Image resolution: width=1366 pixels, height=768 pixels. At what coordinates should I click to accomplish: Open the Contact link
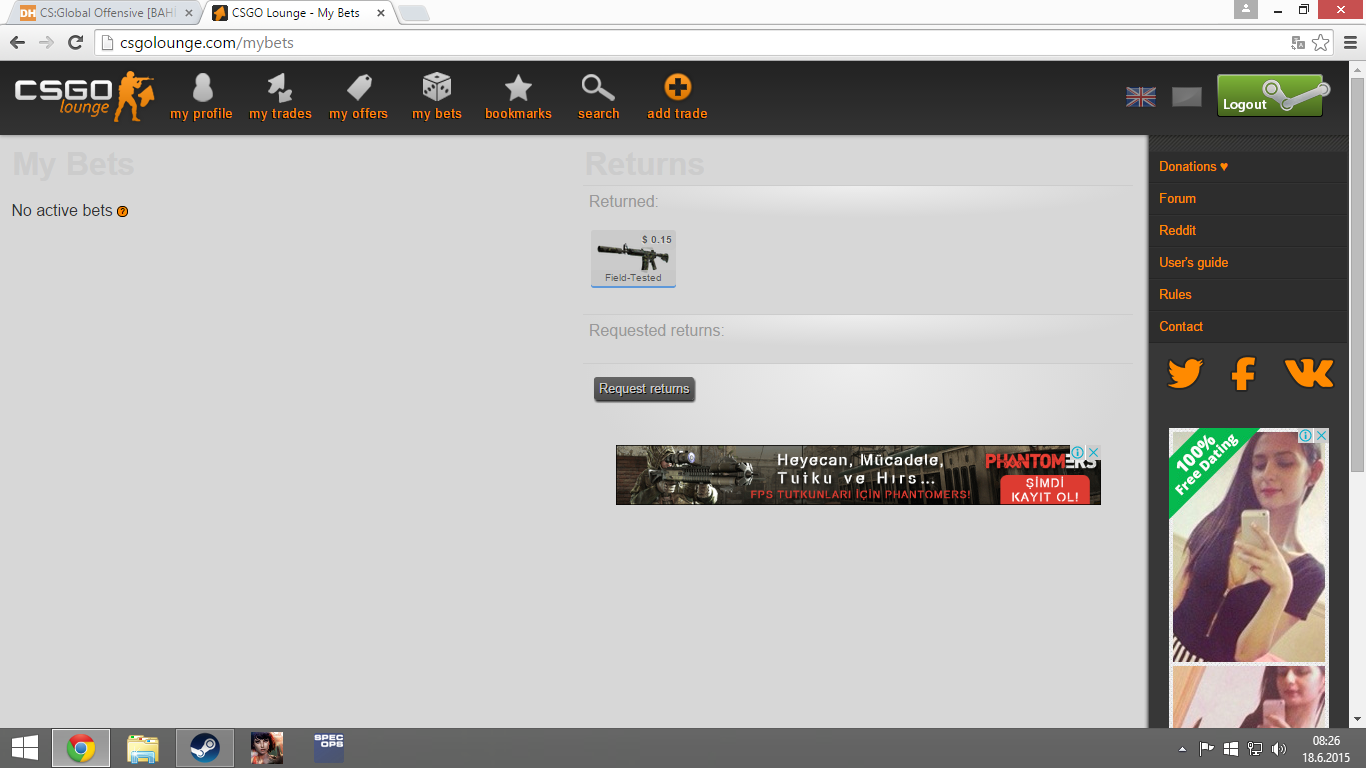coord(1181,326)
